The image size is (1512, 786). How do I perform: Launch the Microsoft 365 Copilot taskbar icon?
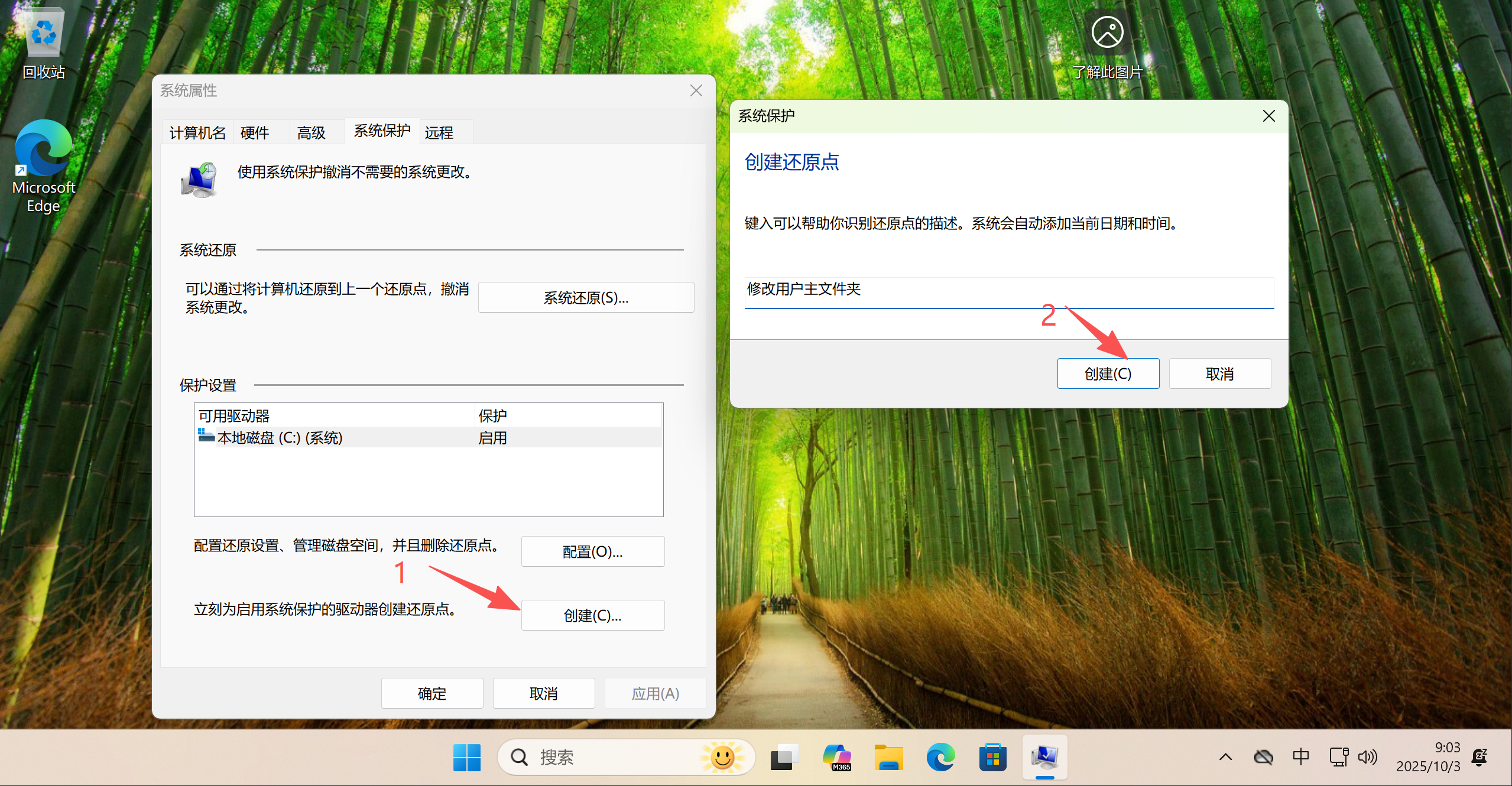tap(836, 757)
